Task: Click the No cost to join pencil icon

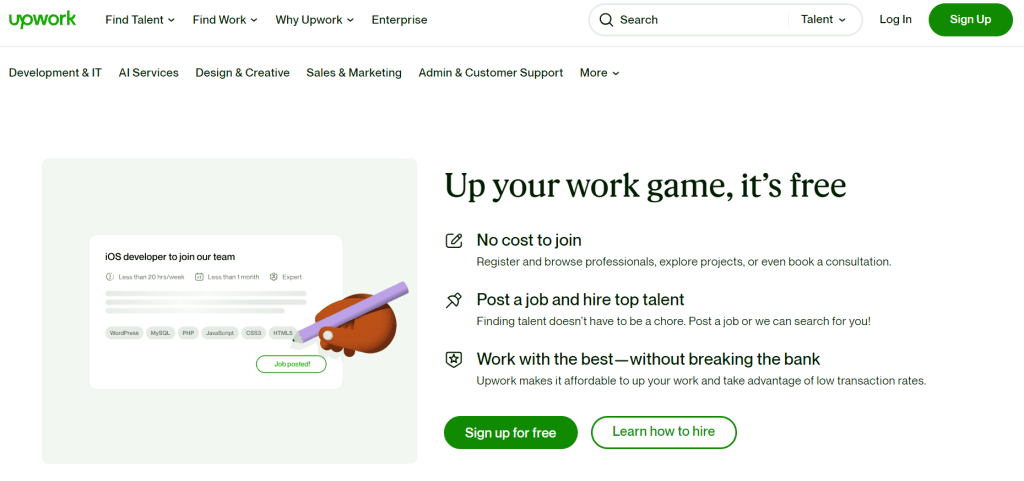Action: pyautogui.click(x=454, y=240)
